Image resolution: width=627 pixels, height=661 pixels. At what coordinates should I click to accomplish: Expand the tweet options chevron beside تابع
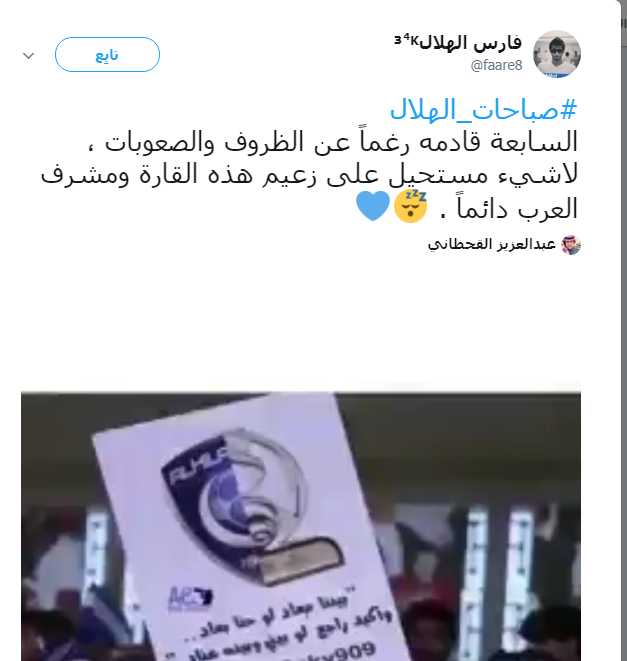coord(28,55)
